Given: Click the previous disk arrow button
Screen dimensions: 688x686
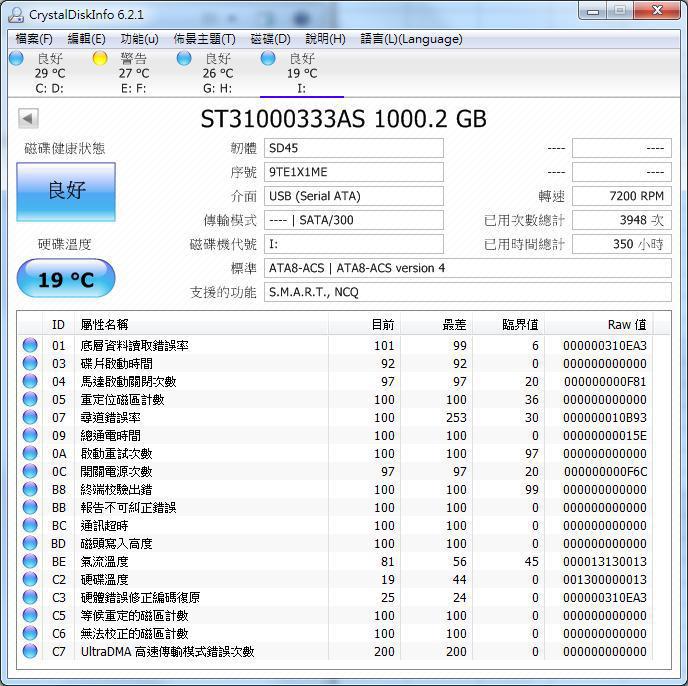Looking at the screenshot, I should pos(28,118).
